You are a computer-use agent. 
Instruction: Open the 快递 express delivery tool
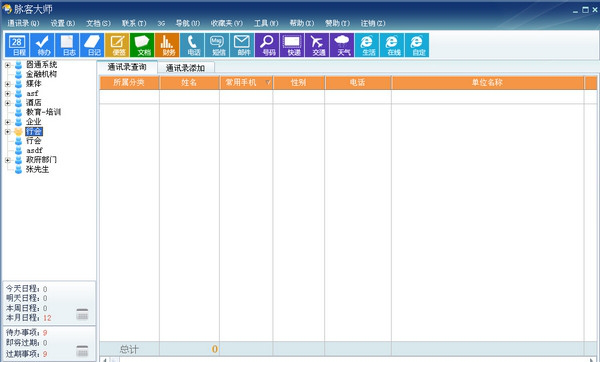(x=292, y=45)
